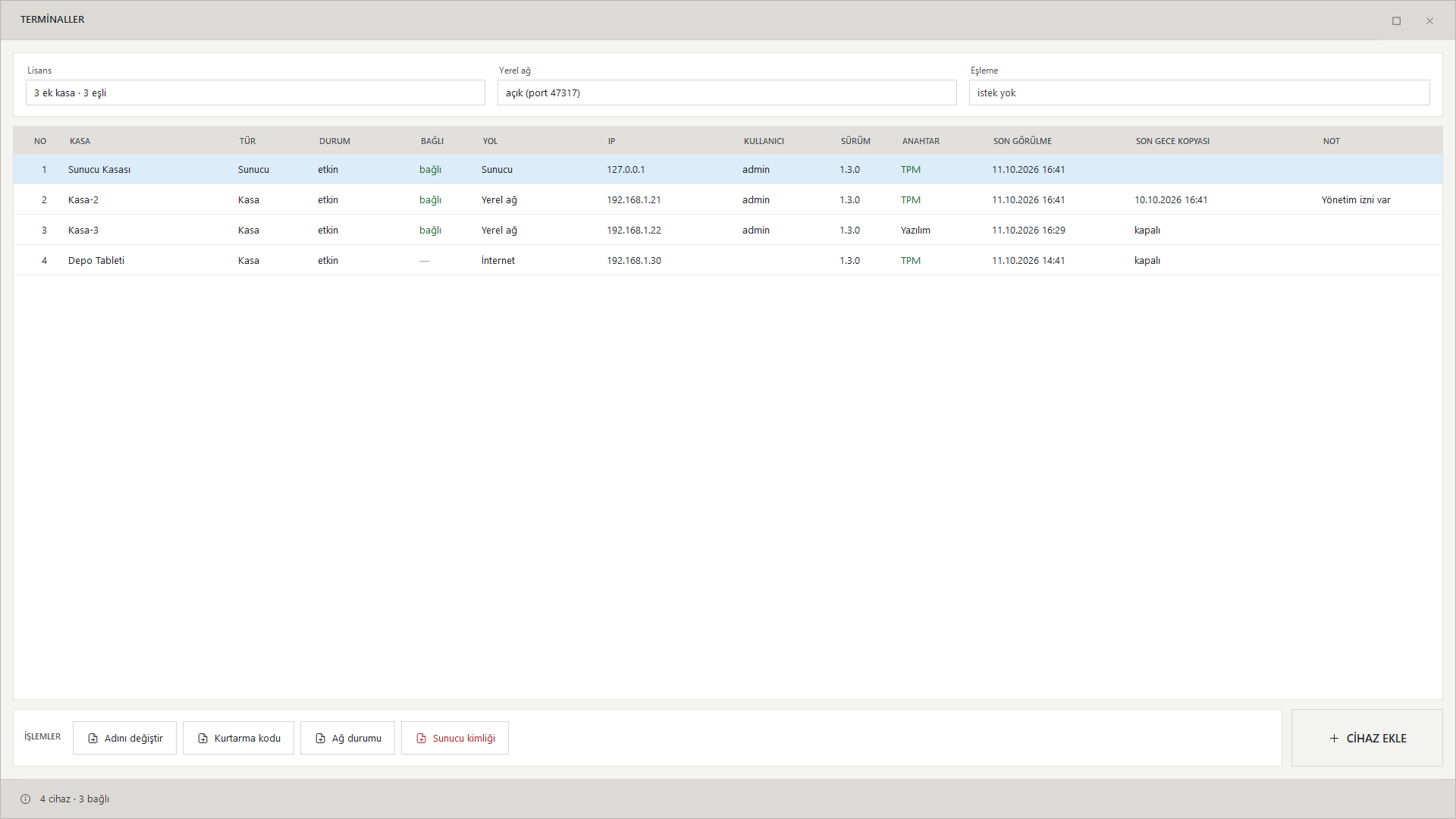The width and height of the screenshot is (1456, 819).
Task: Sort by SON GÖRÜLME column header
Action: click(x=1022, y=141)
